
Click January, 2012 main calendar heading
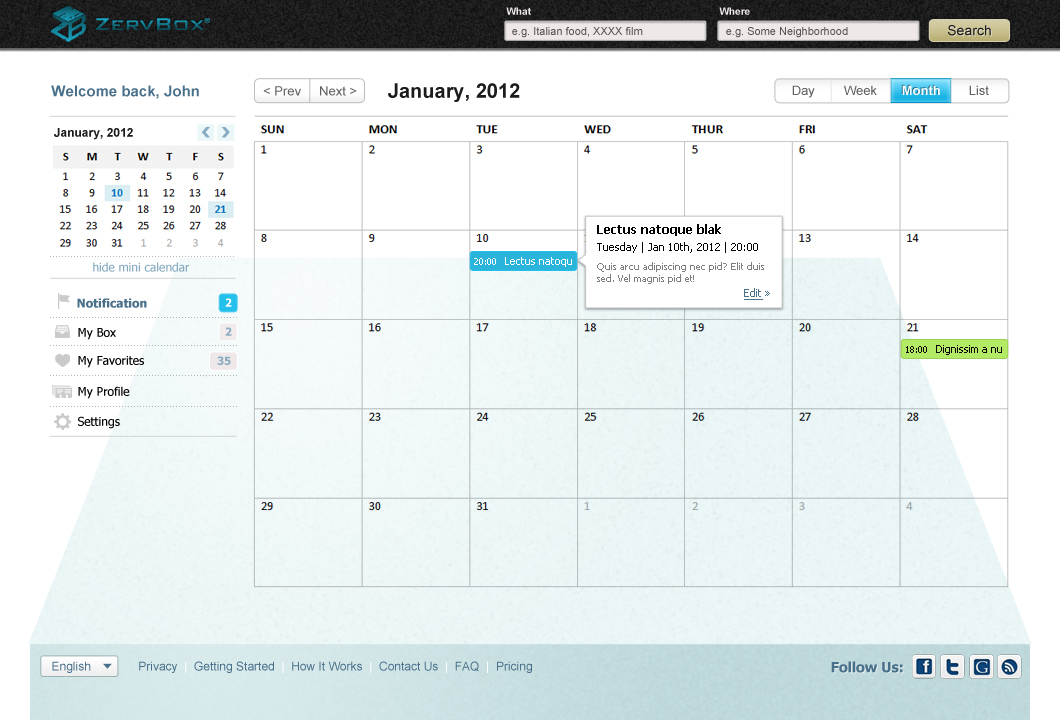pos(454,91)
